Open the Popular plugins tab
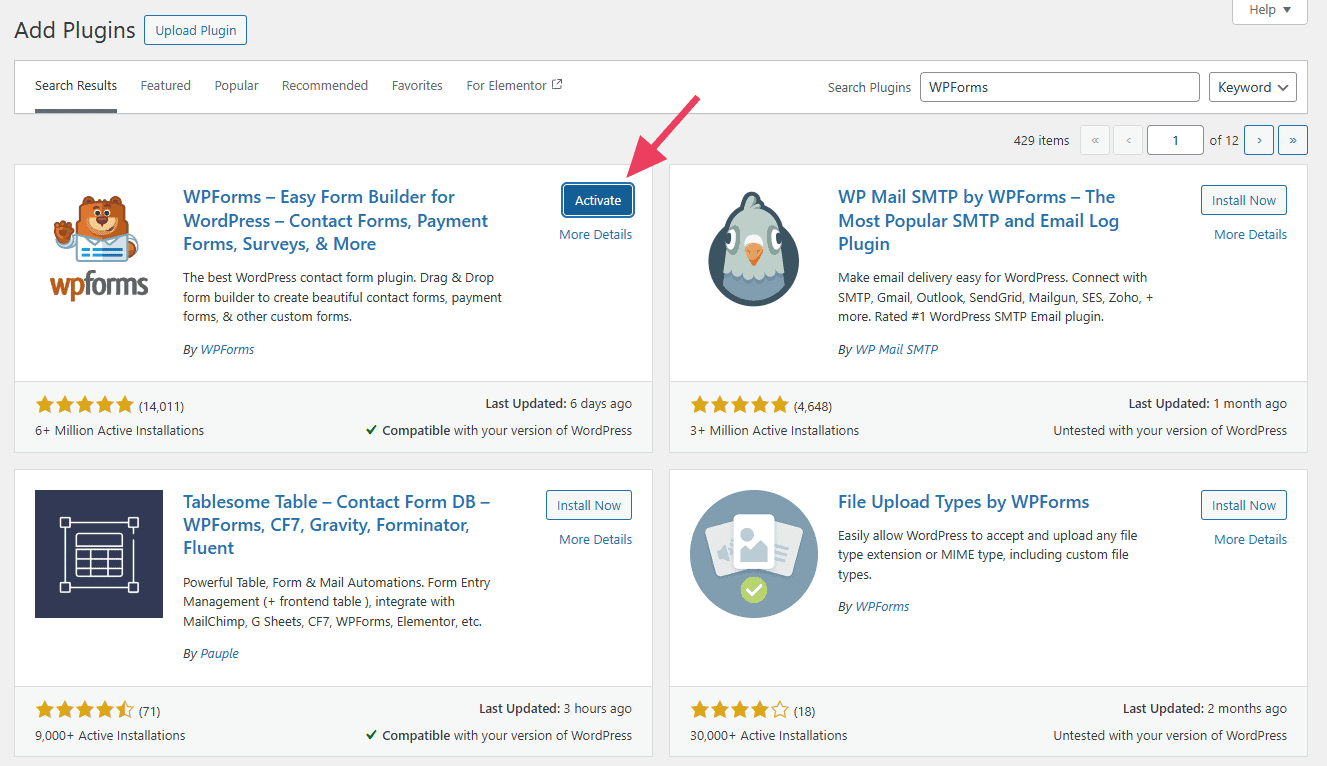This screenshot has width=1327, height=766. (x=236, y=86)
